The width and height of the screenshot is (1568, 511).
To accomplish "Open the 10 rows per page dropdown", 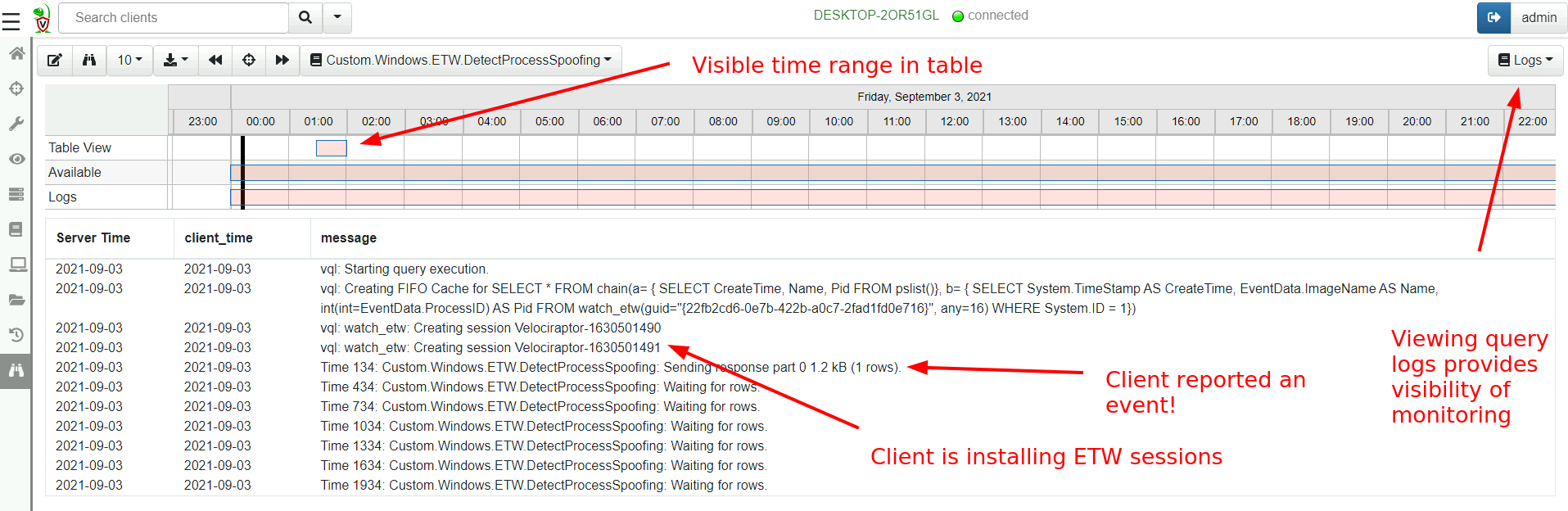I will pos(129,60).
